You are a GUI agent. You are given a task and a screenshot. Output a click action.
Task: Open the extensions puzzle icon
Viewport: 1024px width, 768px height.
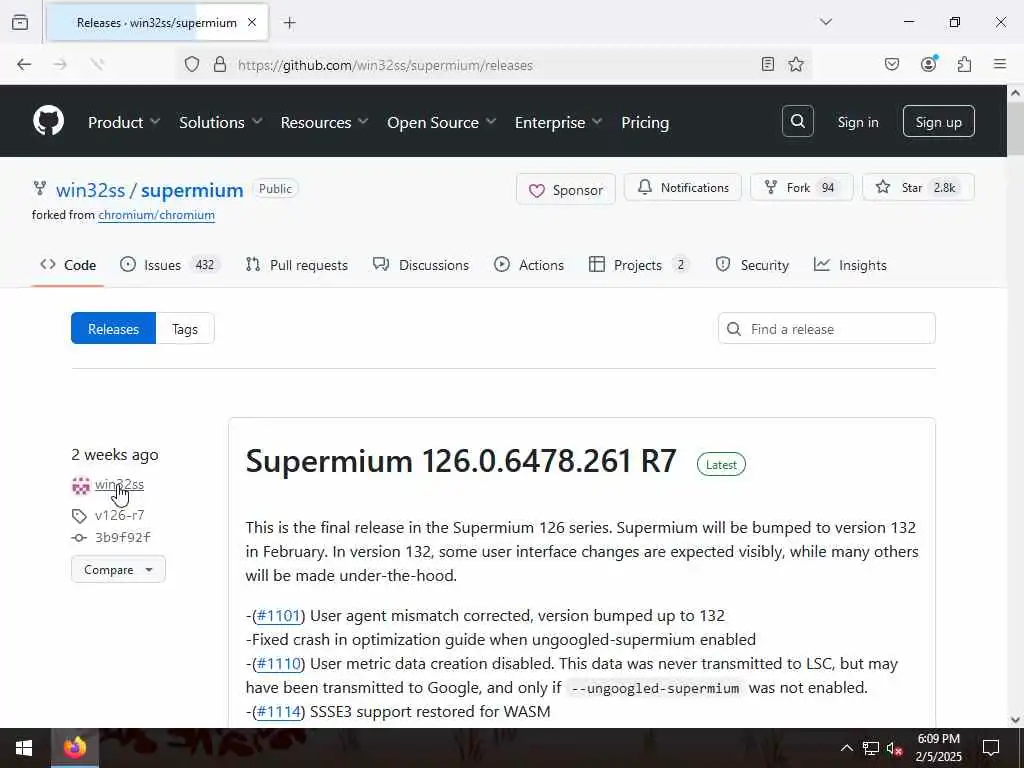pos(964,64)
